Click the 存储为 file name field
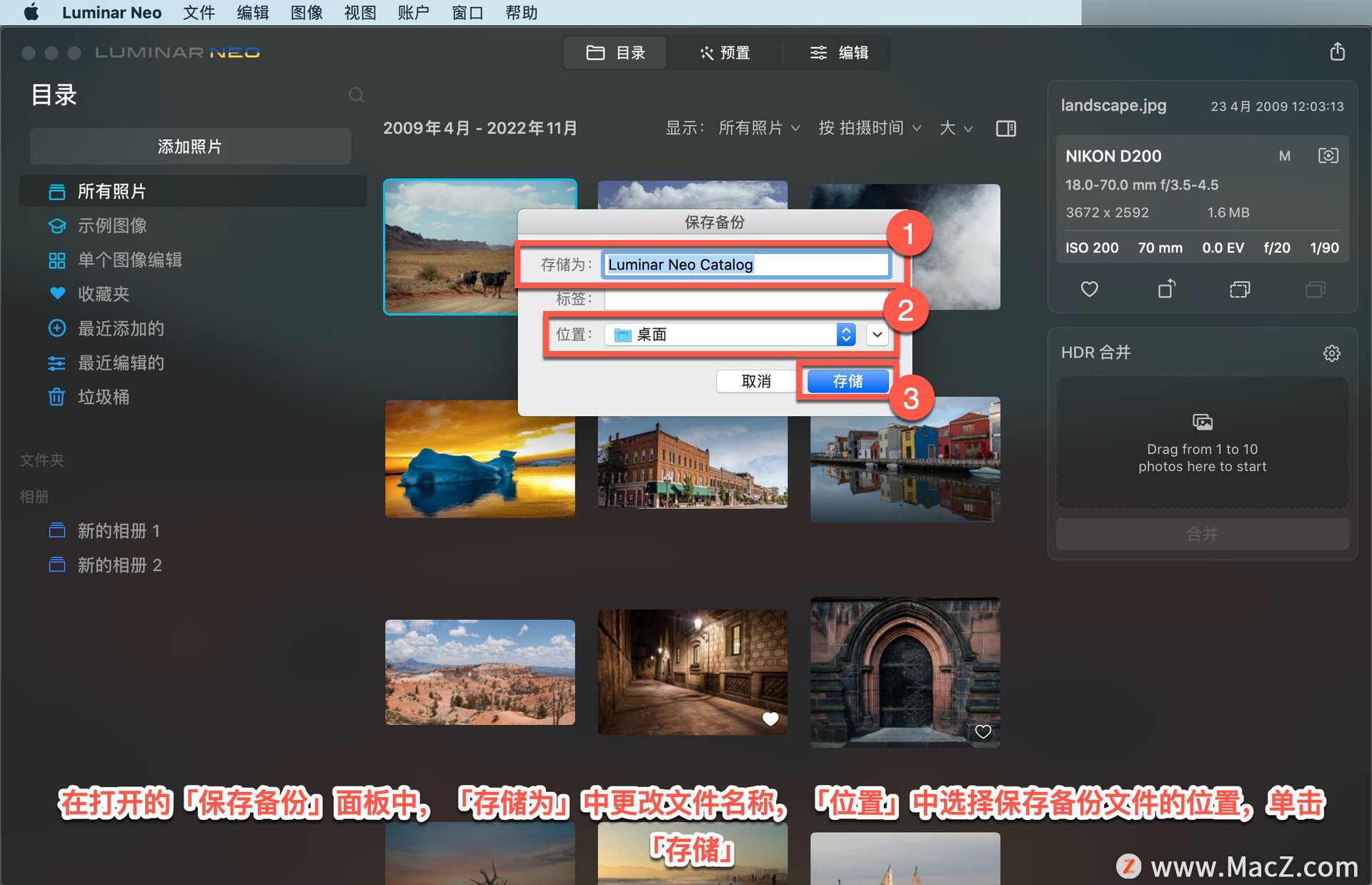 (746, 264)
